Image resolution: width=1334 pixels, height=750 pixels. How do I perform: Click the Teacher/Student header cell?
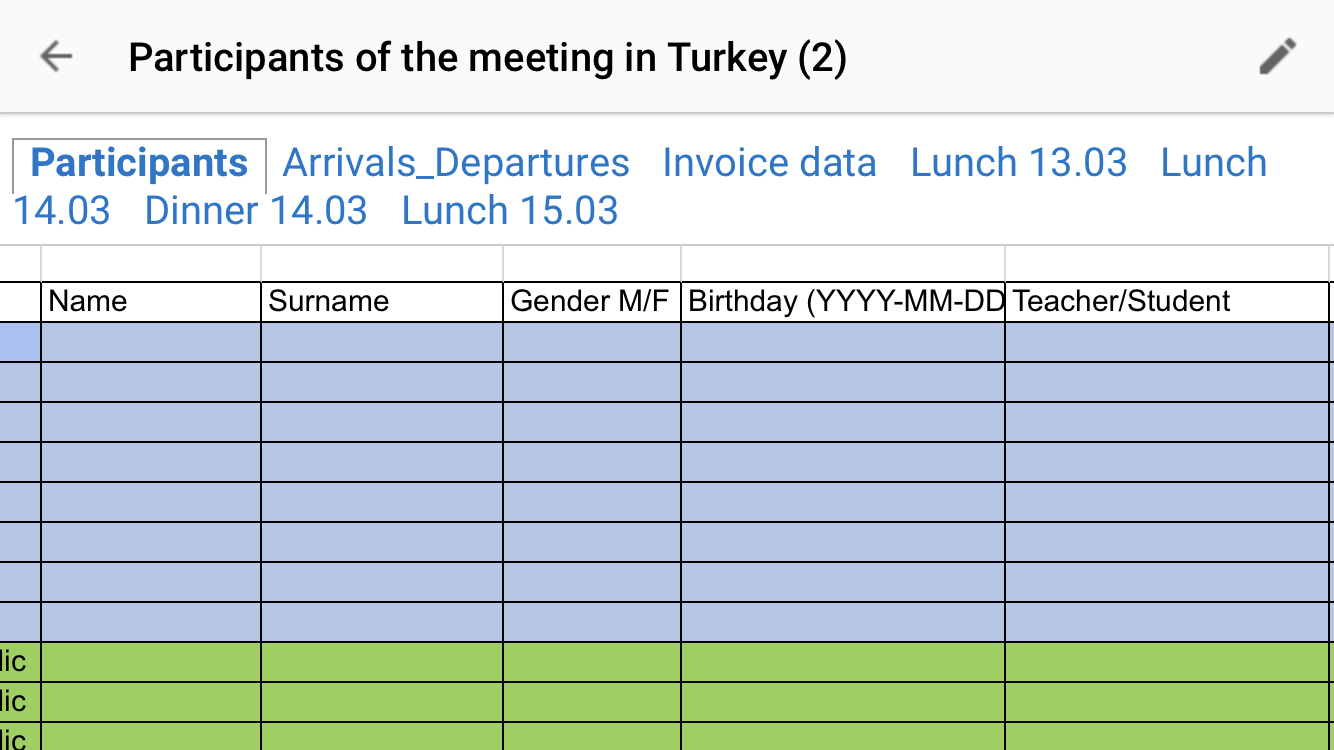coord(1166,302)
